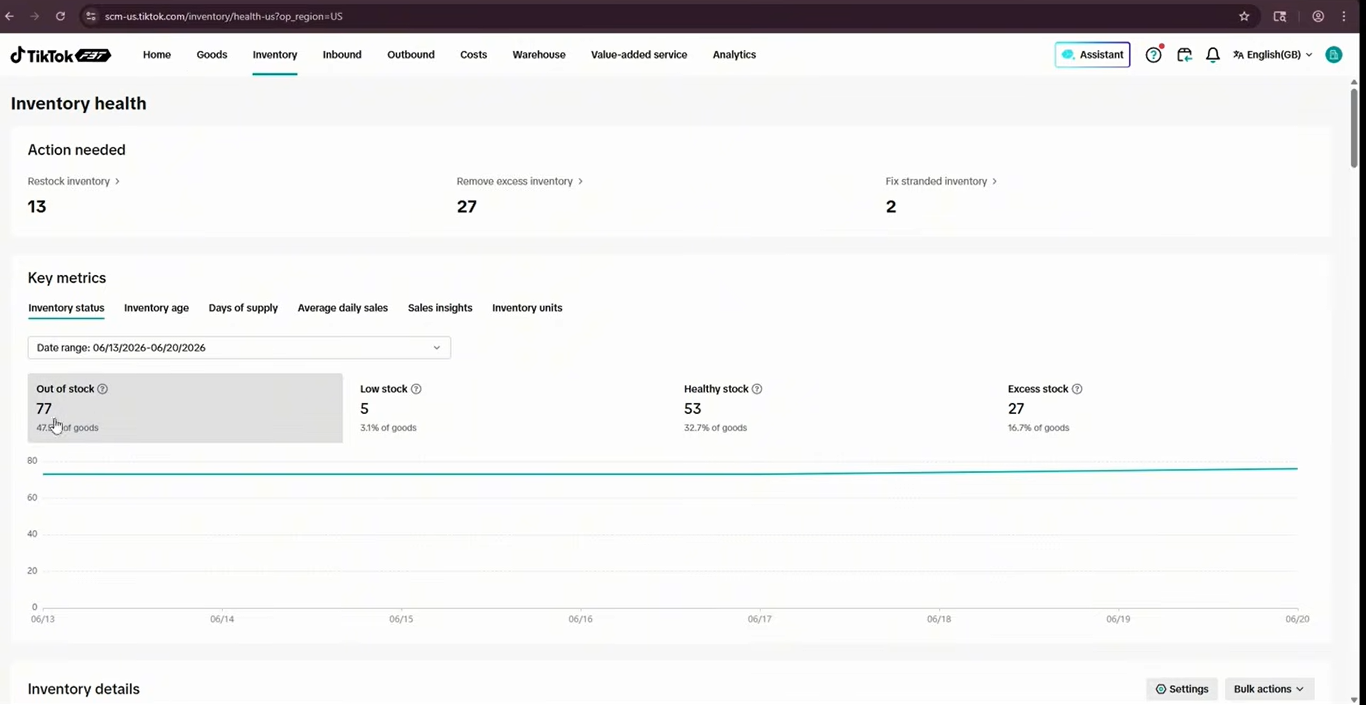
Task: Select the Inventory status tab
Action: [66, 308]
